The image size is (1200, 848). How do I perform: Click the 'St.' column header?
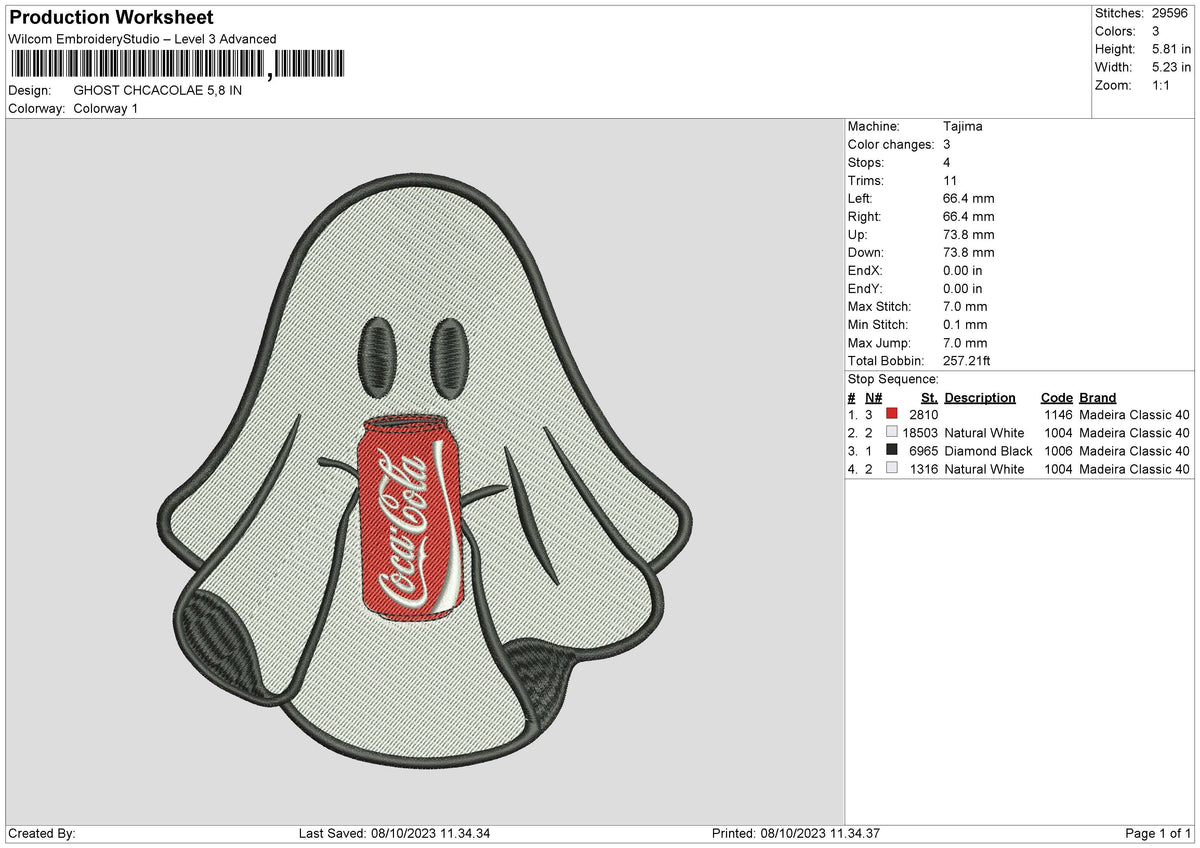929,397
